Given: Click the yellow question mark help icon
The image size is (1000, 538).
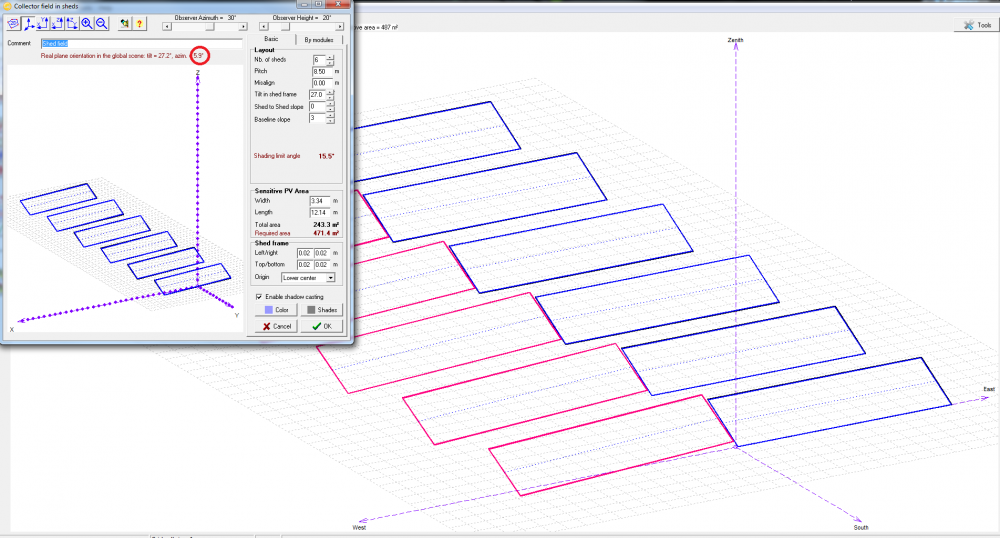Looking at the screenshot, I should coord(140,23).
